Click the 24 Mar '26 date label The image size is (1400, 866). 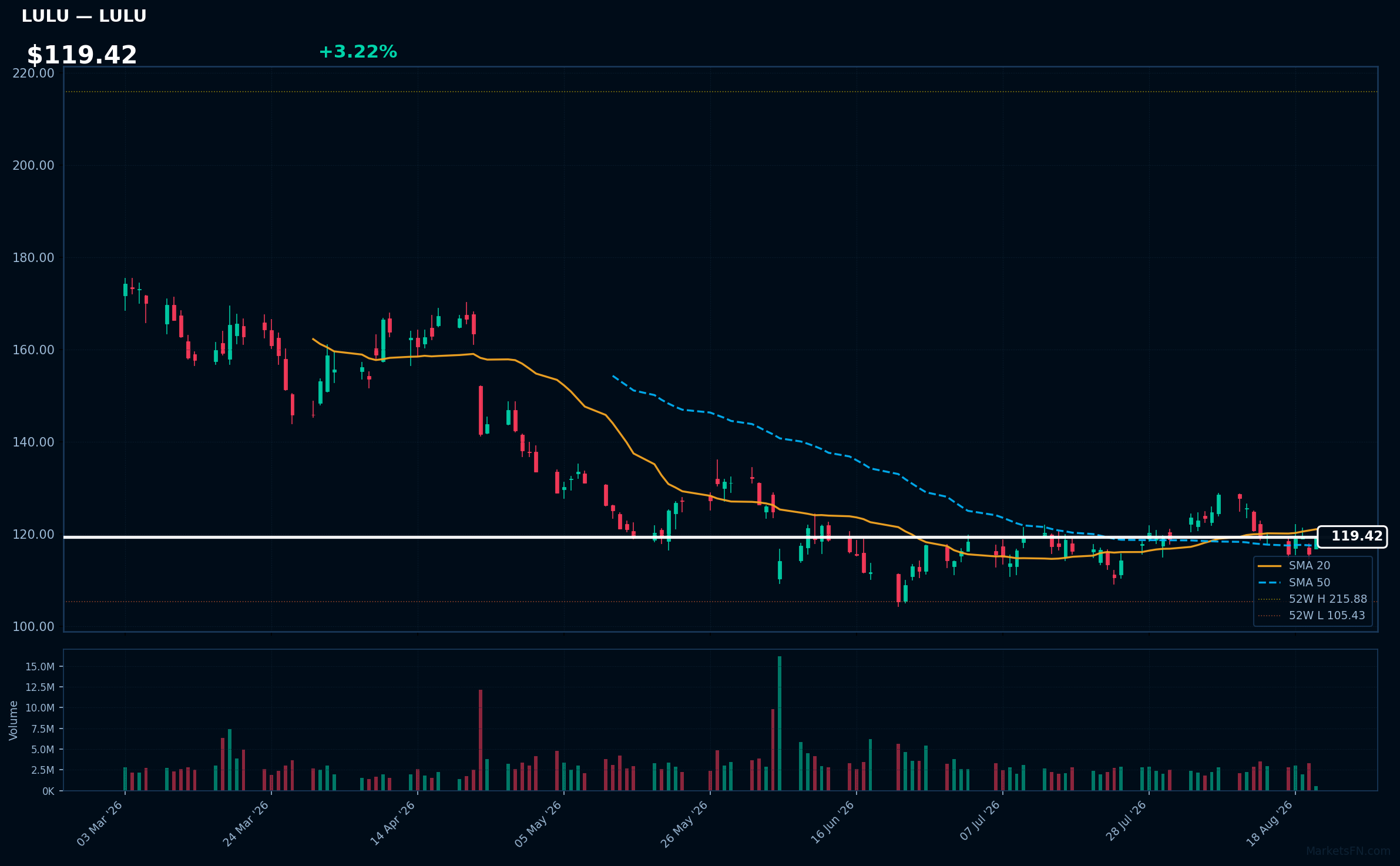[x=246, y=823]
